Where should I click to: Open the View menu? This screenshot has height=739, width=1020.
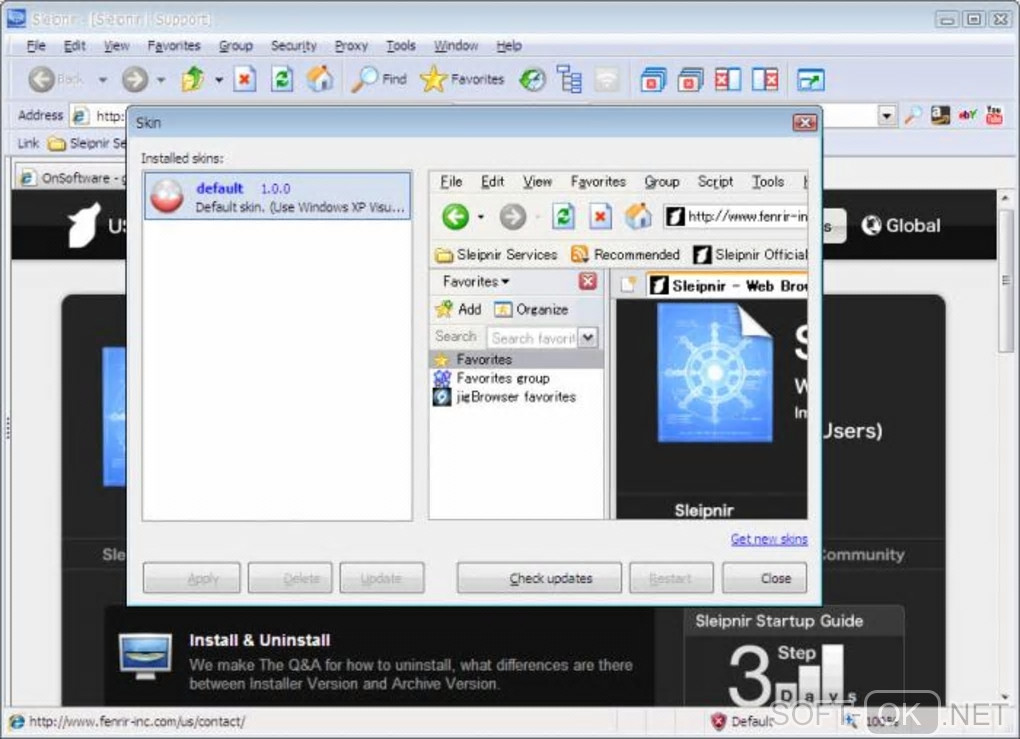pyautogui.click(x=116, y=46)
